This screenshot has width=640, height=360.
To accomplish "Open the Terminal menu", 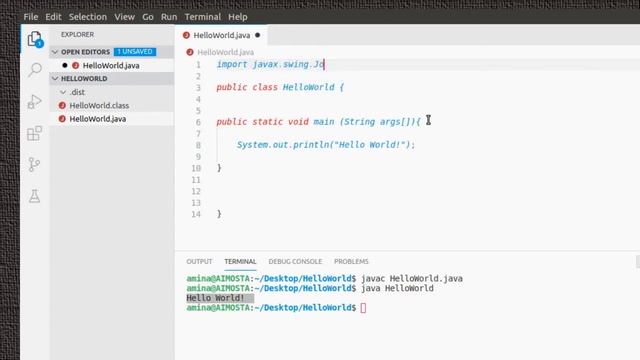I will coord(203,17).
